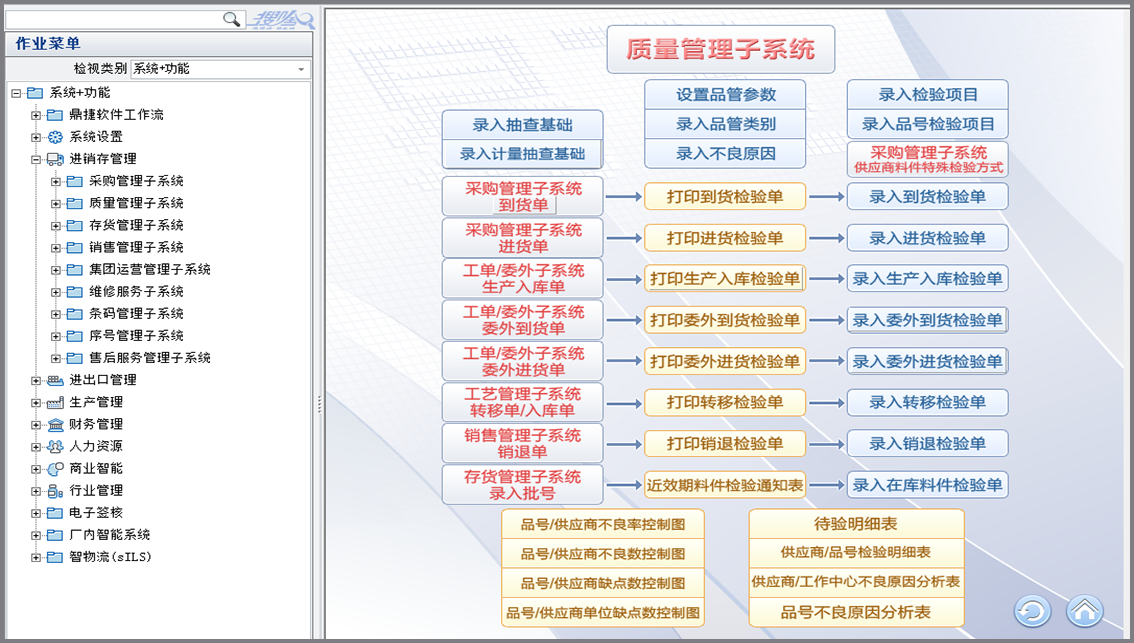
Task: Expand the 鼎捷软件工作流 tree node
Action: [36, 115]
